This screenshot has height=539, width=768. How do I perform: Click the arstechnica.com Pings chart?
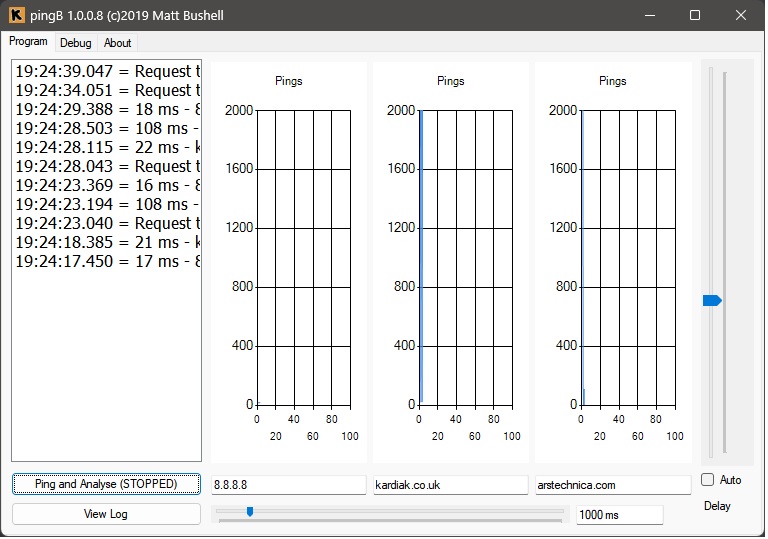(x=613, y=262)
